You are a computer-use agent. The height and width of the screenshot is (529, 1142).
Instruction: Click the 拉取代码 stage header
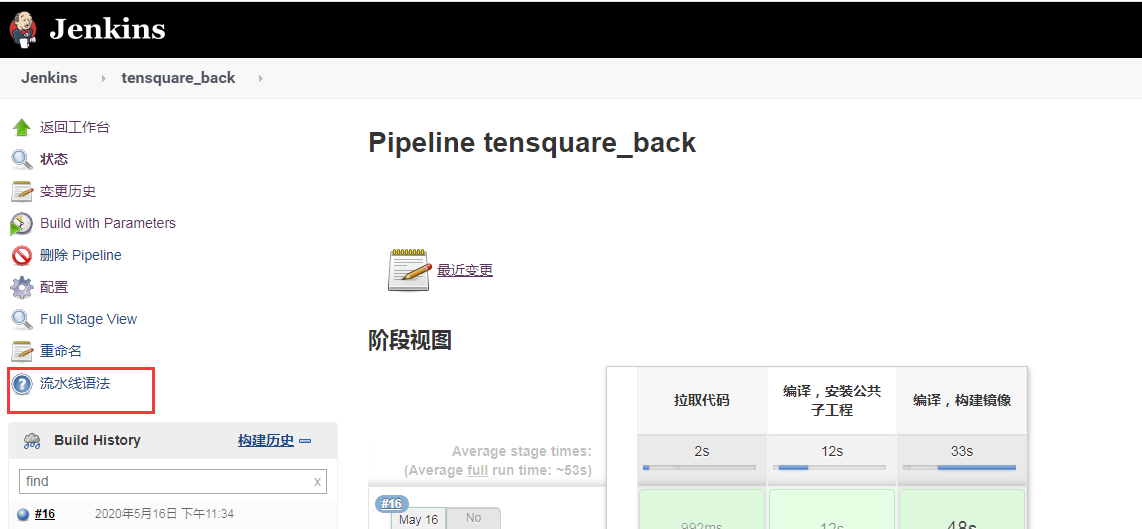point(701,400)
